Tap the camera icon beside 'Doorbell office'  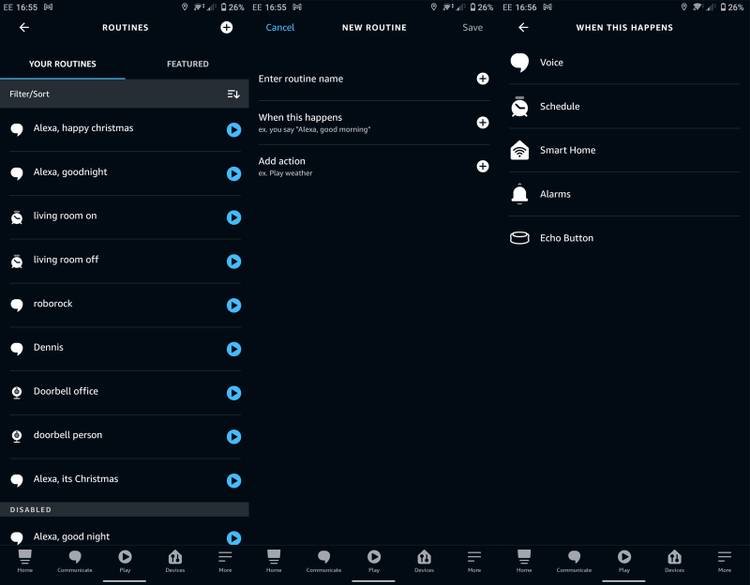point(17,392)
